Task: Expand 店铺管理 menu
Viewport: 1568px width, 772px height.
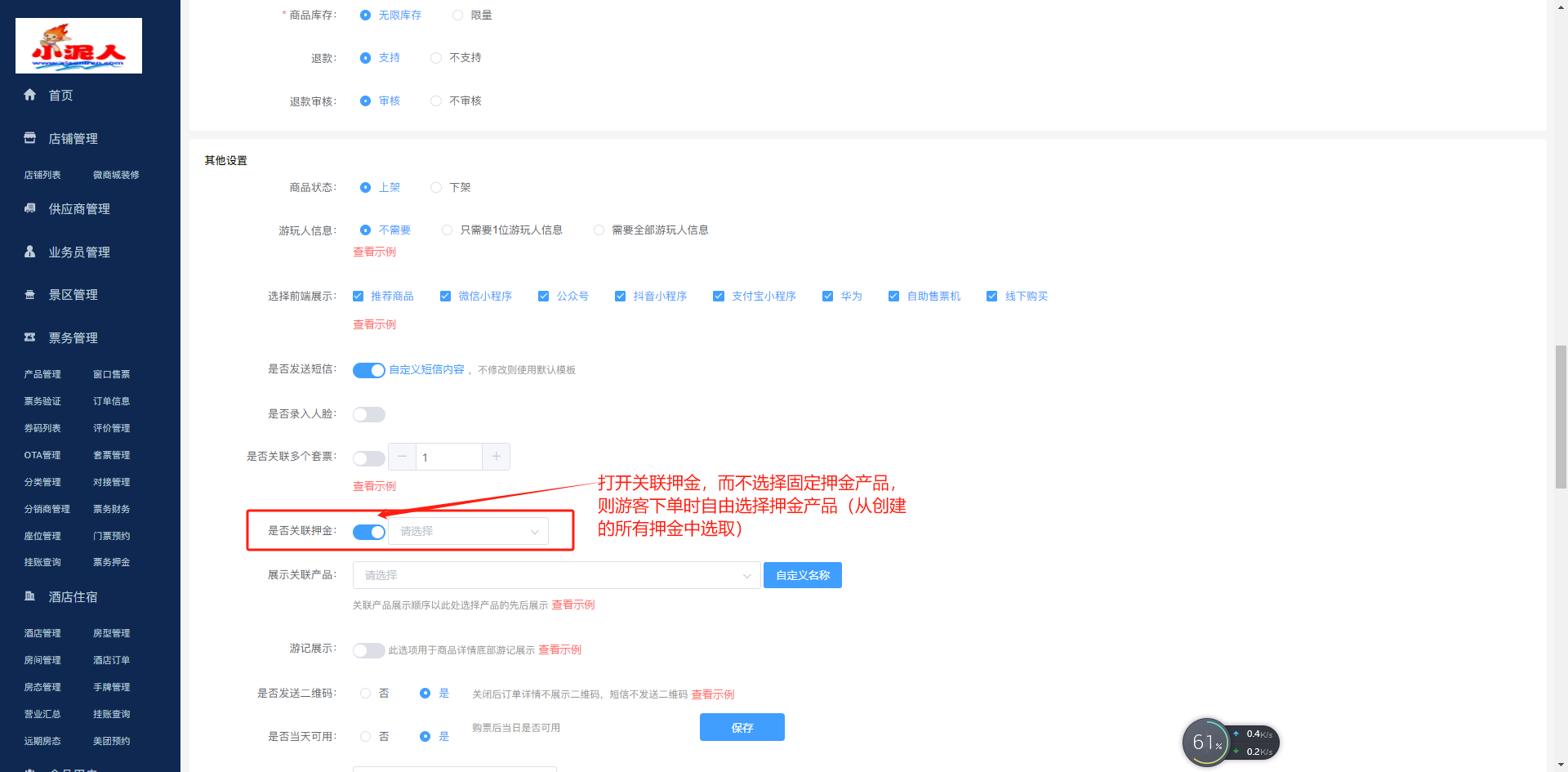Action: pyautogui.click(x=73, y=139)
